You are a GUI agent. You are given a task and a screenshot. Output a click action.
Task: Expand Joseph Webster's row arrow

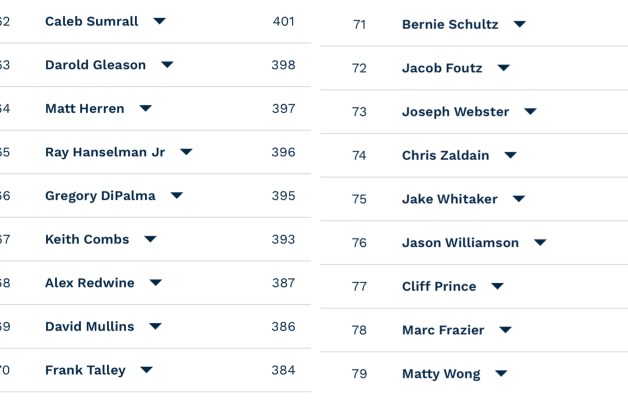pos(530,112)
